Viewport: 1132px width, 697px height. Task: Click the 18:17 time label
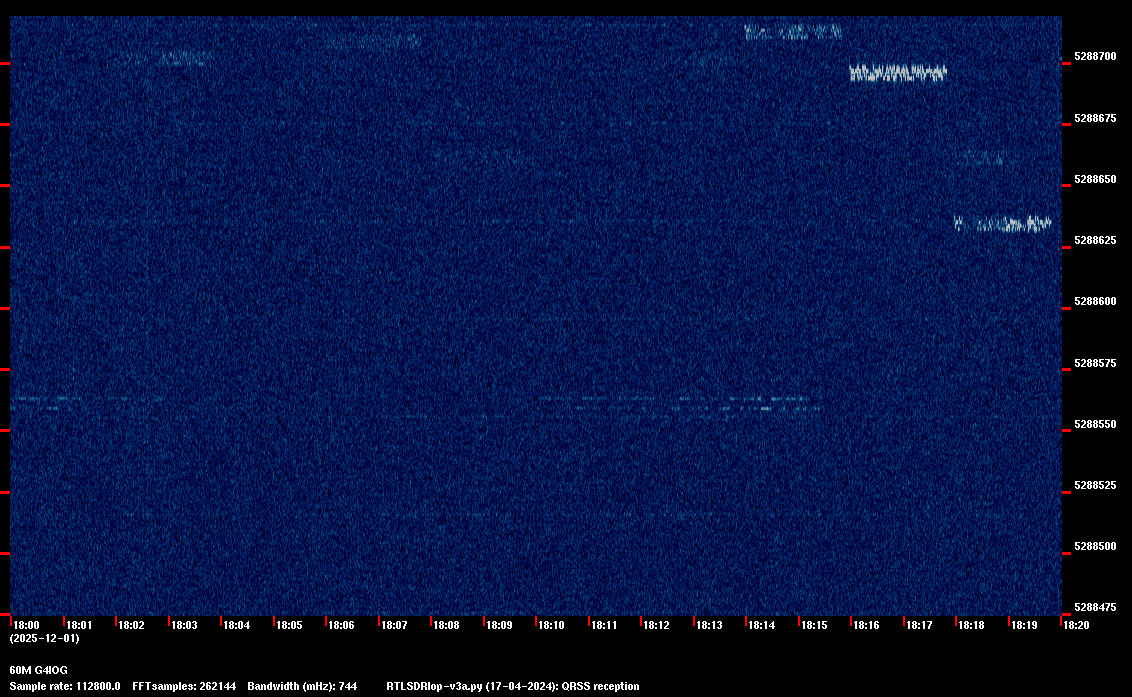pos(919,625)
